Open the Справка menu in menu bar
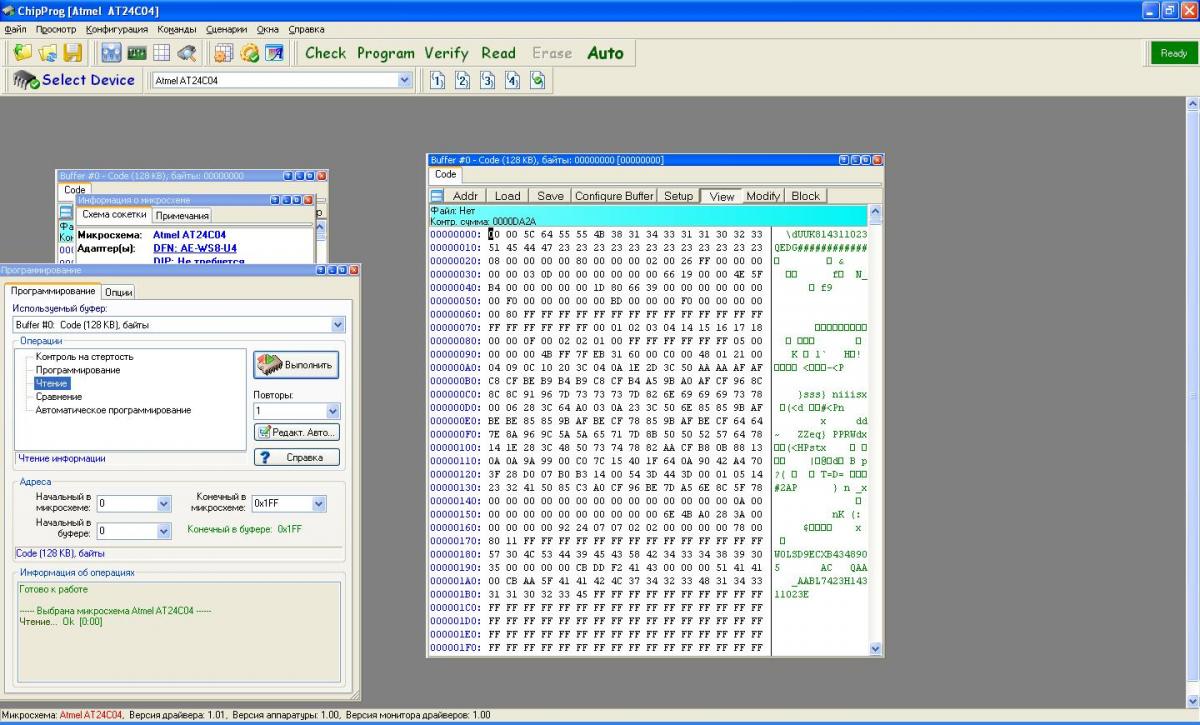 (306, 29)
